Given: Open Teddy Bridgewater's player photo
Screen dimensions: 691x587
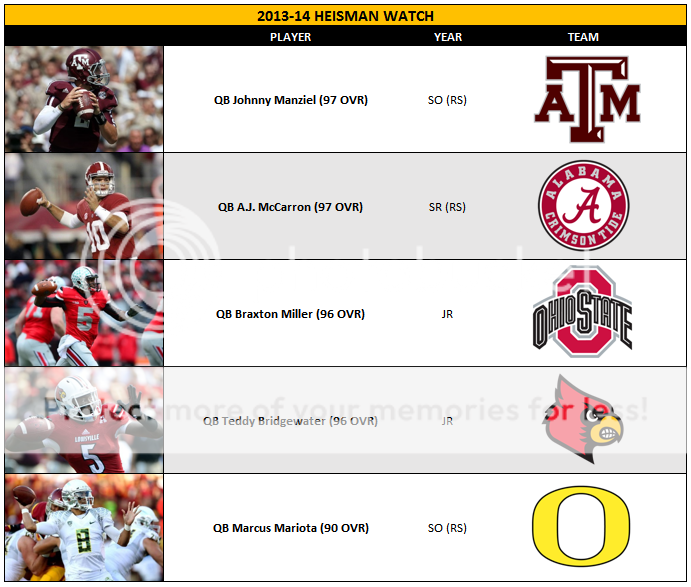Looking at the screenshot, I should [x=84, y=421].
